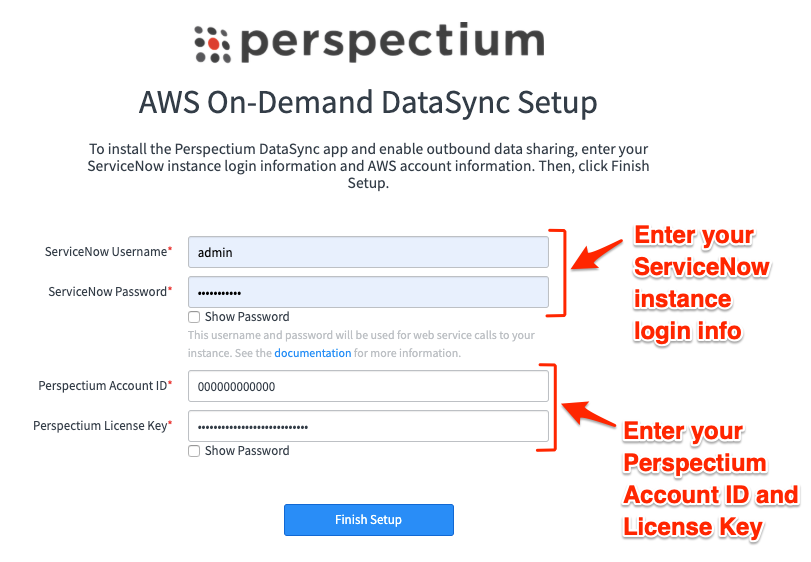Image resolution: width=811 pixels, height=562 pixels.
Task: Click the perspectium wordmark in the header
Action: coord(393,42)
